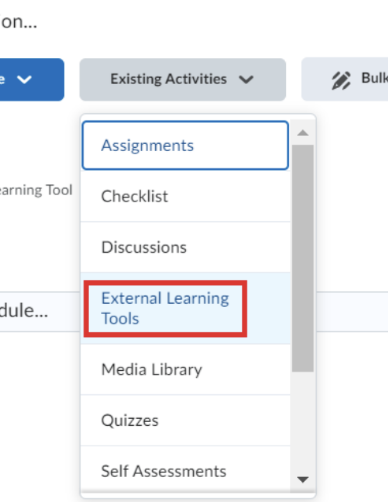The height and width of the screenshot is (502, 388).
Task: Choose Checklist in the dropdown list
Action: [185, 196]
